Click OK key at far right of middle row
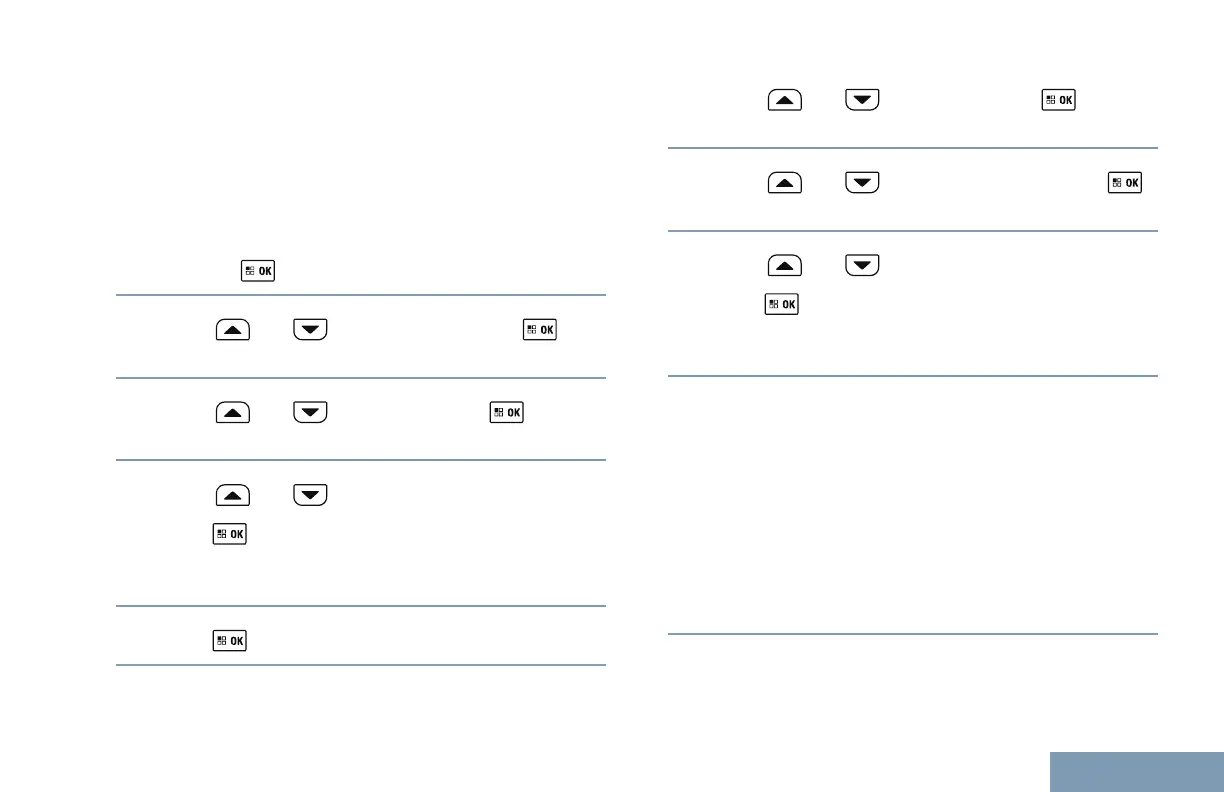Image resolution: width=1224 pixels, height=792 pixels. point(1126,183)
